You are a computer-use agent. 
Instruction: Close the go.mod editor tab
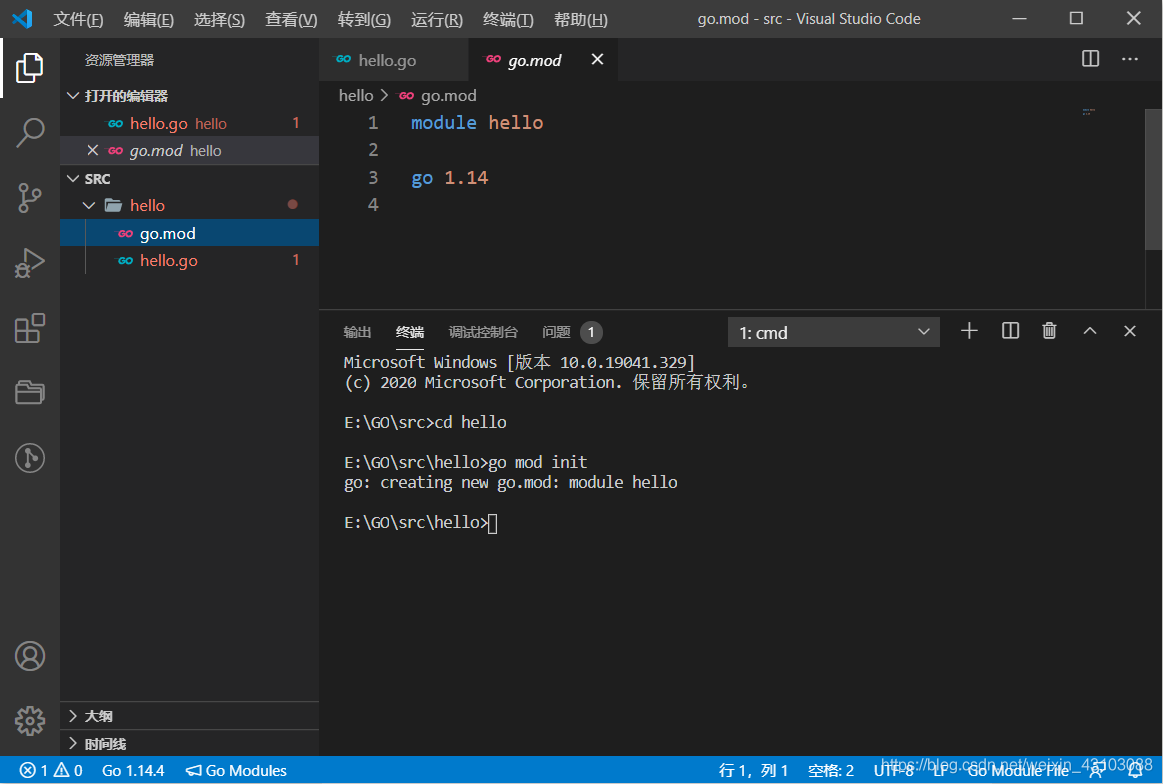click(597, 59)
